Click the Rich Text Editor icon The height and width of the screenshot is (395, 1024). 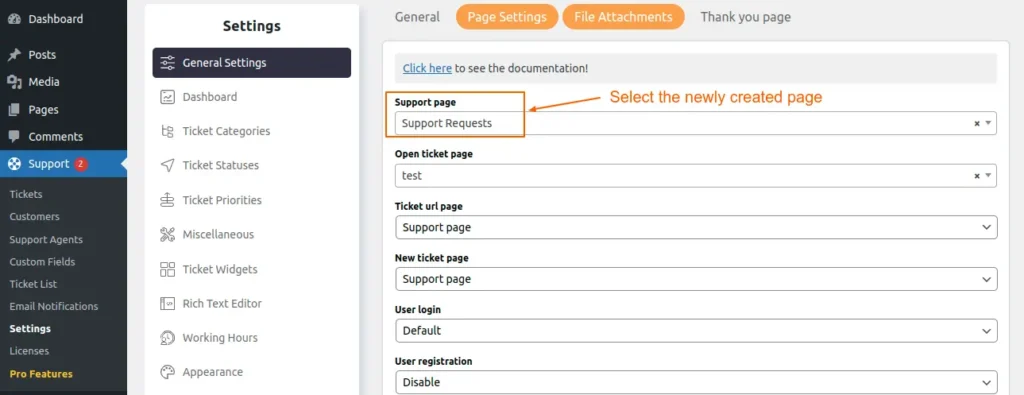coord(168,303)
